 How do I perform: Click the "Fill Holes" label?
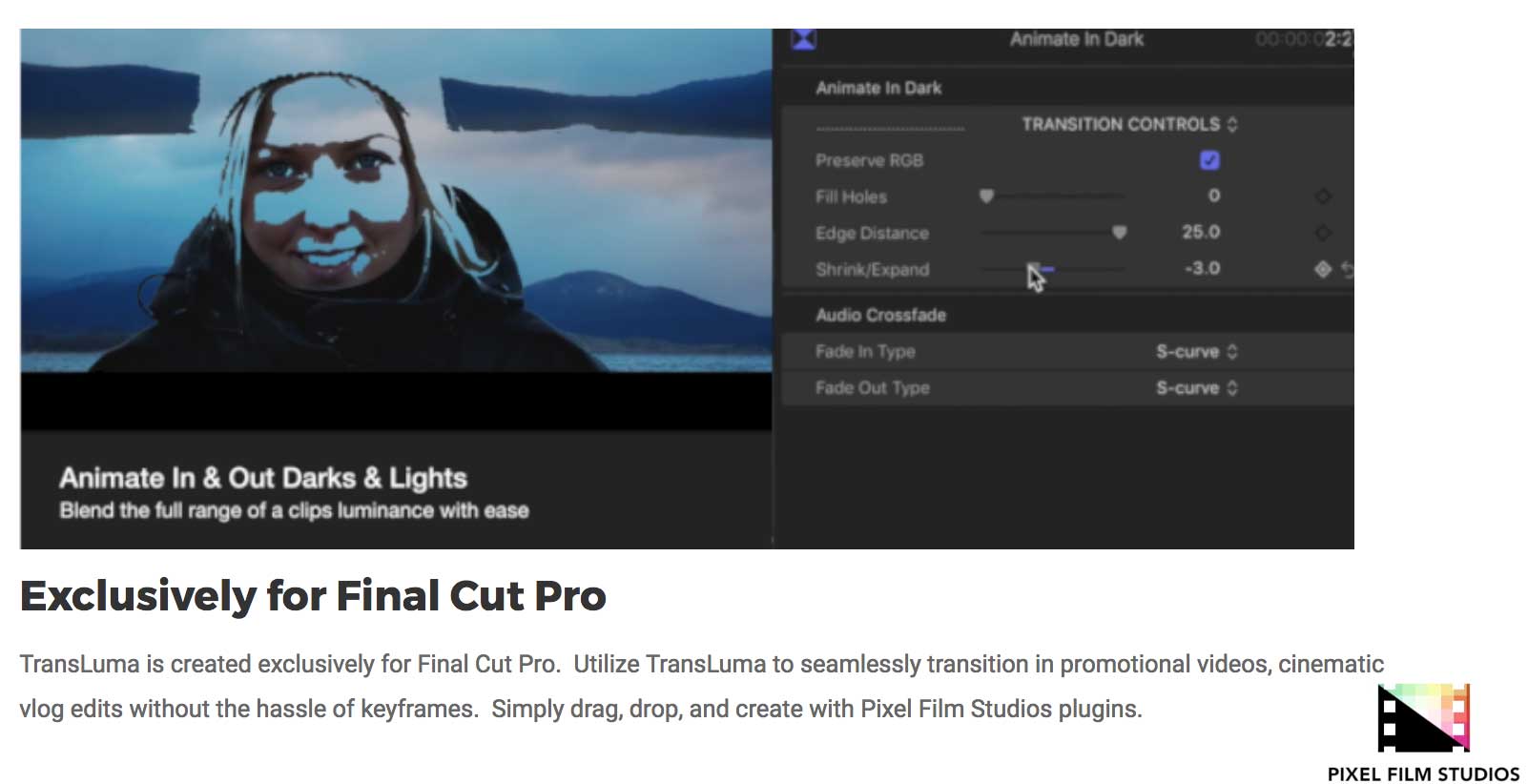point(851,196)
